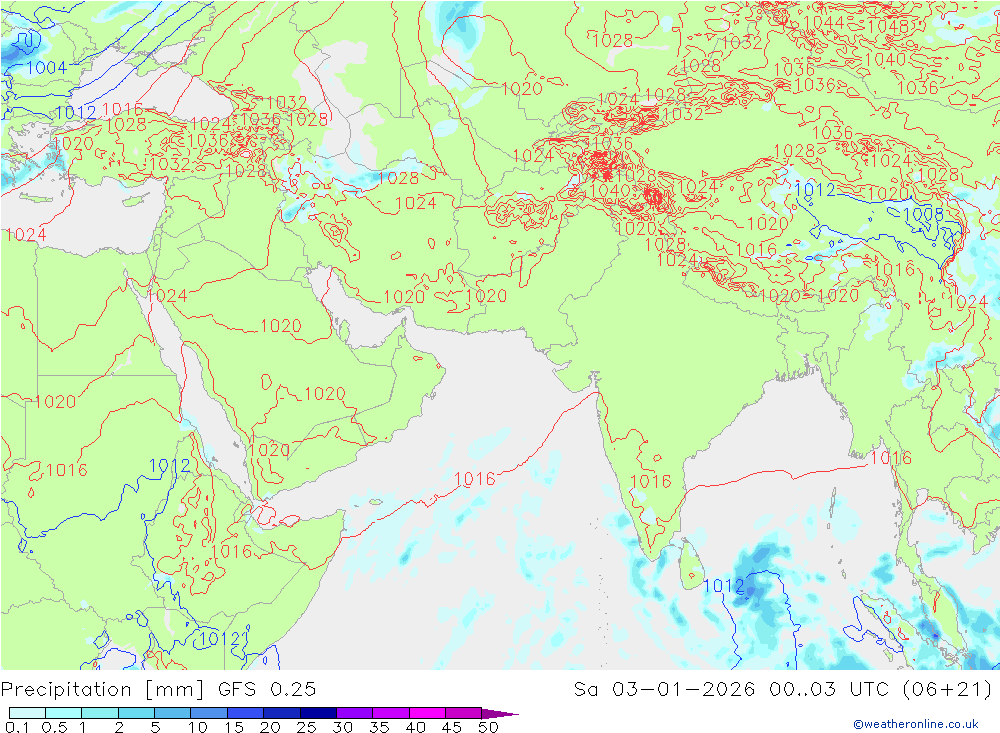1000x733 pixels.
Task: Click the legend scale value '0.1'
Action: pyautogui.click(x=17, y=727)
